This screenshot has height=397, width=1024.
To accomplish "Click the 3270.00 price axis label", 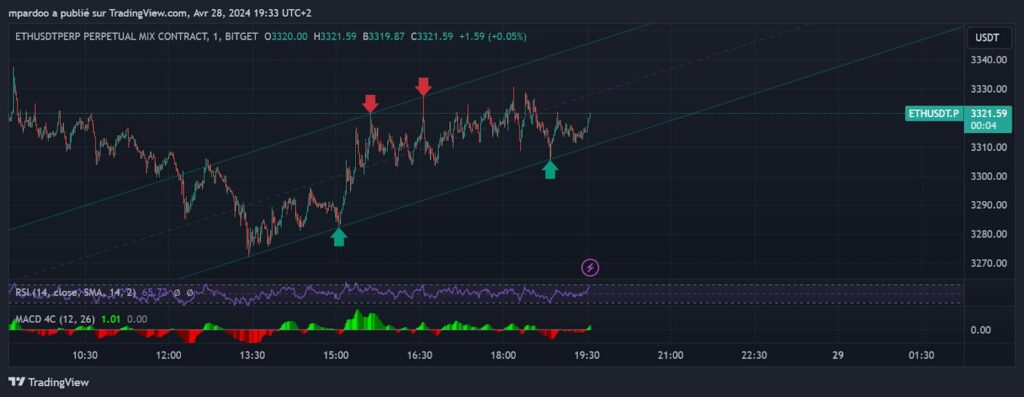I will pyautogui.click(x=987, y=263).
